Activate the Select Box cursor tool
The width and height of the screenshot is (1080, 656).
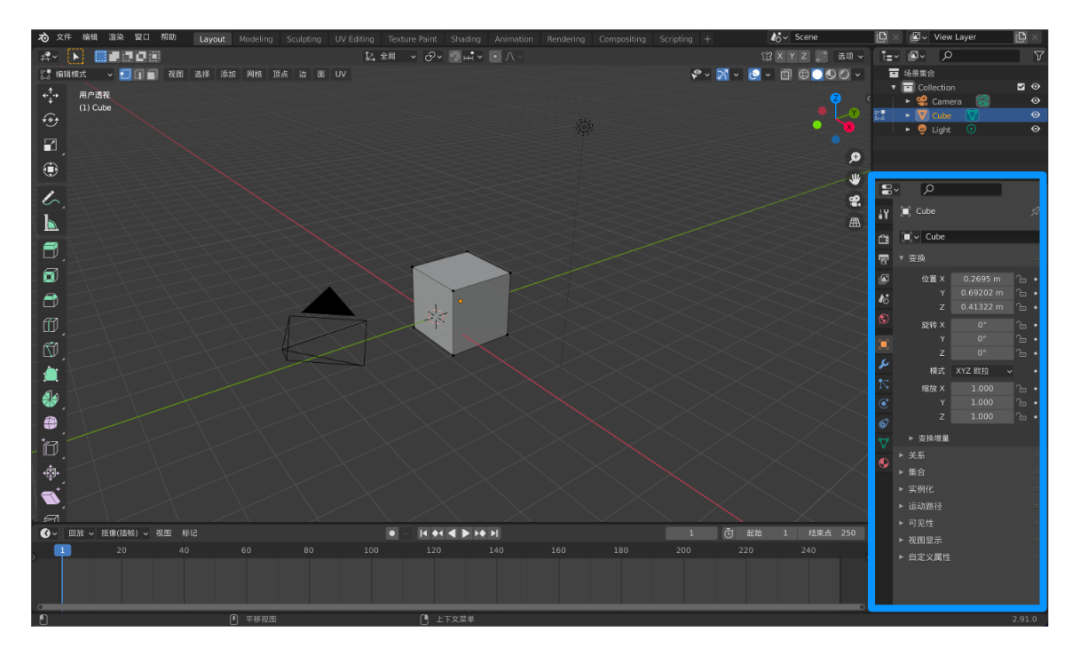tap(75, 57)
